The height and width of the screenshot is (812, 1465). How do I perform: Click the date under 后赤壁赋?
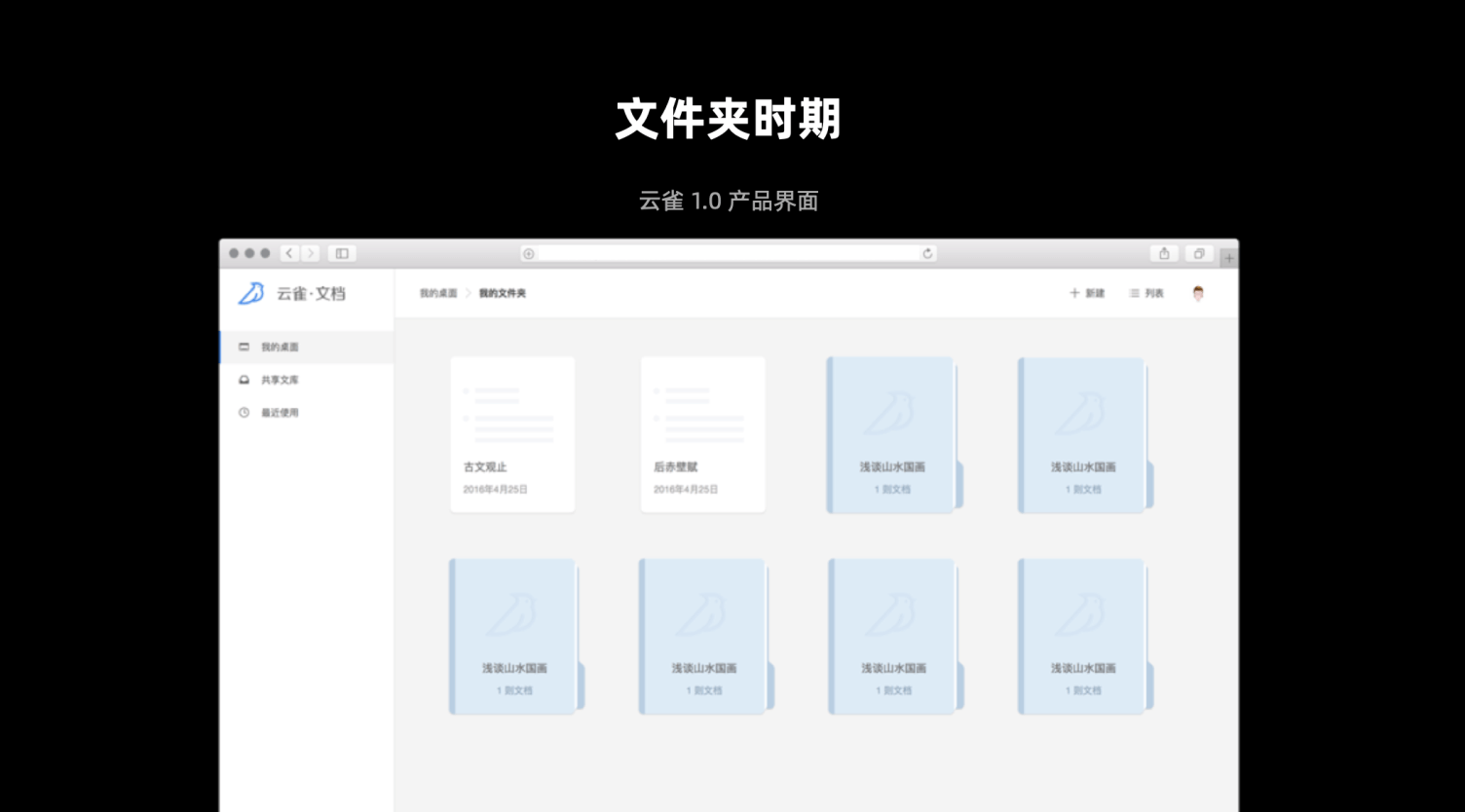click(686, 490)
